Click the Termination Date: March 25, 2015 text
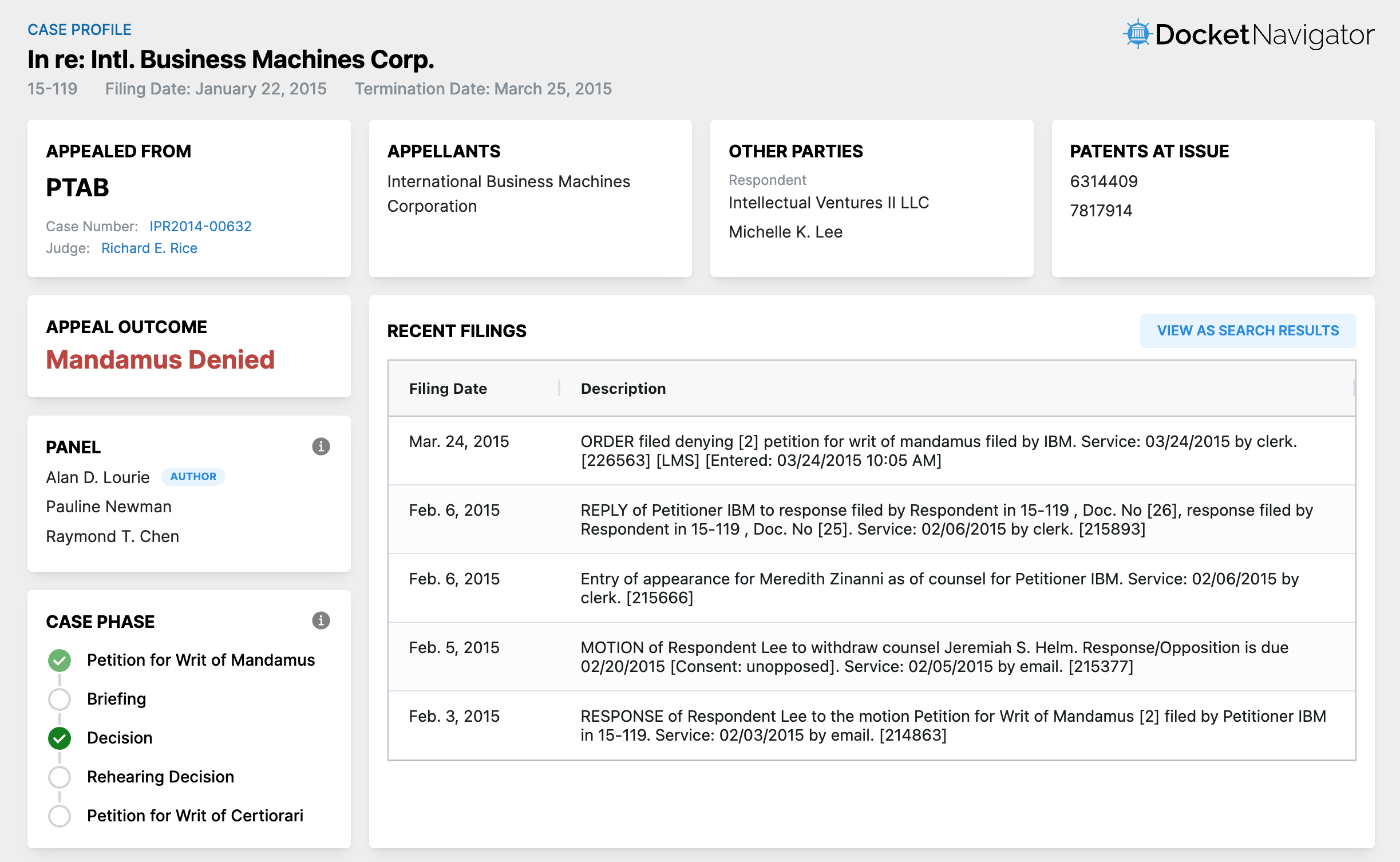Screen dimensions: 1400x862 pos(483,89)
